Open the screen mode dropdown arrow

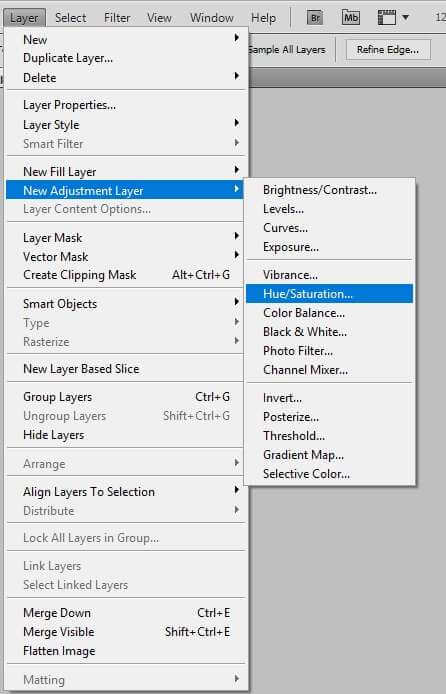(405, 18)
